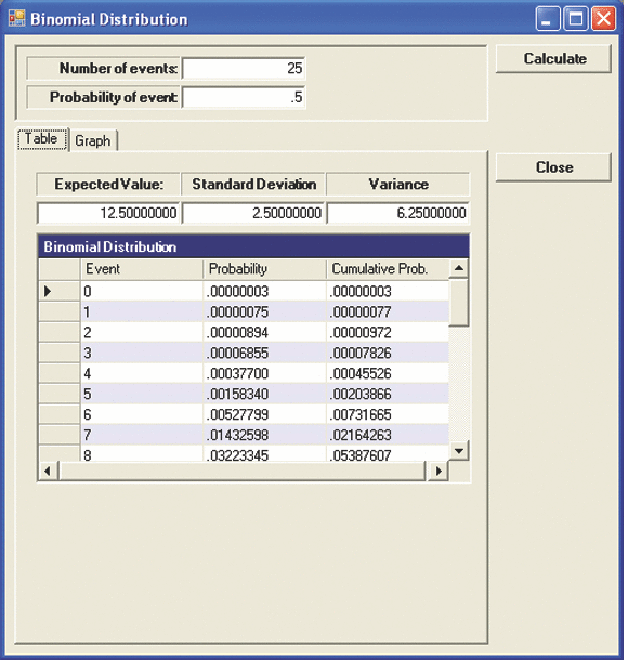The width and height of the screenshot is (624, 660).
Task: Click the Expected Value result field
Action: (x=109, y=213)
